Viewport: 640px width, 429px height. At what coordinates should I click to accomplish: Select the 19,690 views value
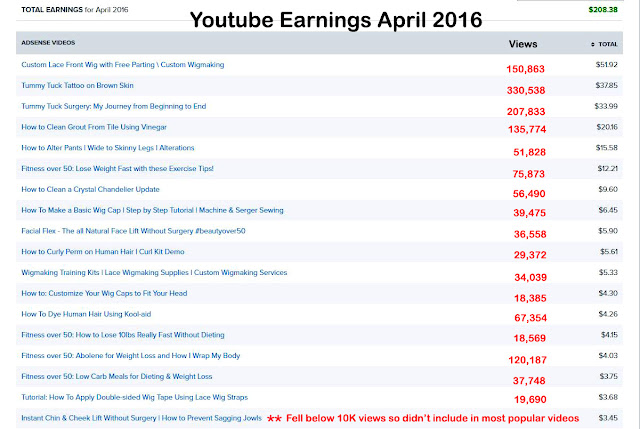click(530, 400)
